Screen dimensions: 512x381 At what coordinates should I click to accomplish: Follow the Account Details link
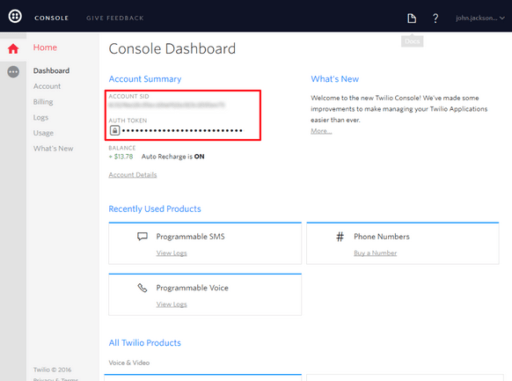point(133,175)
